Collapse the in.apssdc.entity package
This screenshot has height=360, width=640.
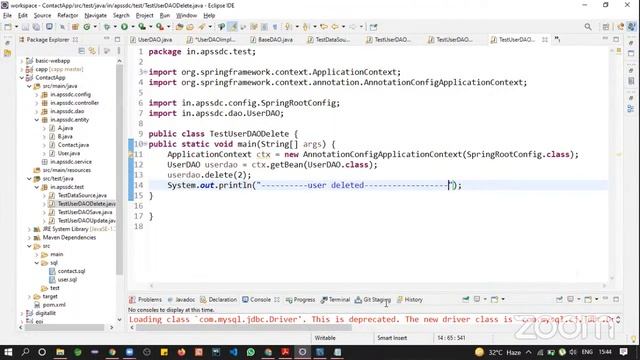tap(37, 120)
